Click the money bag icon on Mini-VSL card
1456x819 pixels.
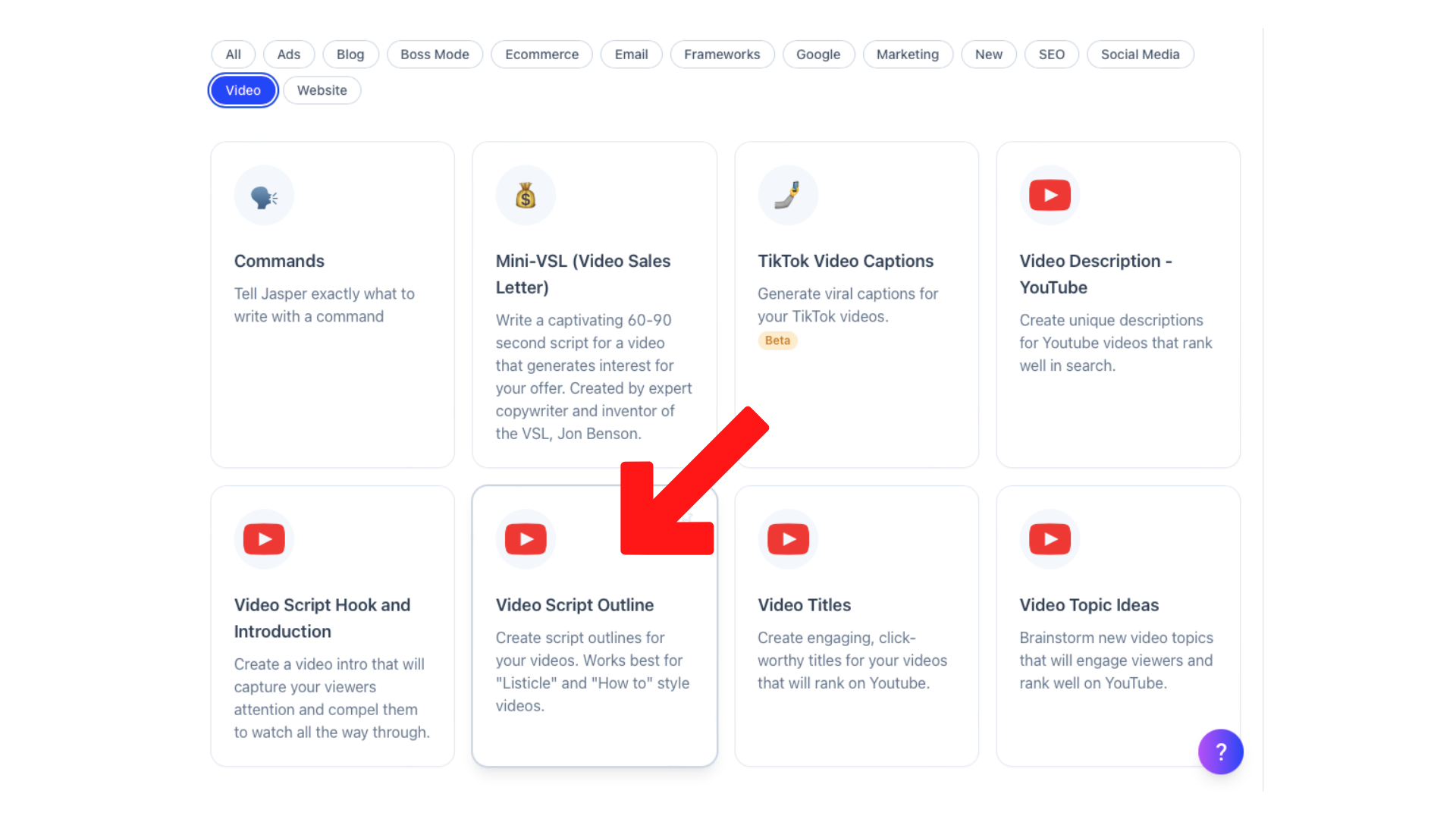tap(526, 195)
